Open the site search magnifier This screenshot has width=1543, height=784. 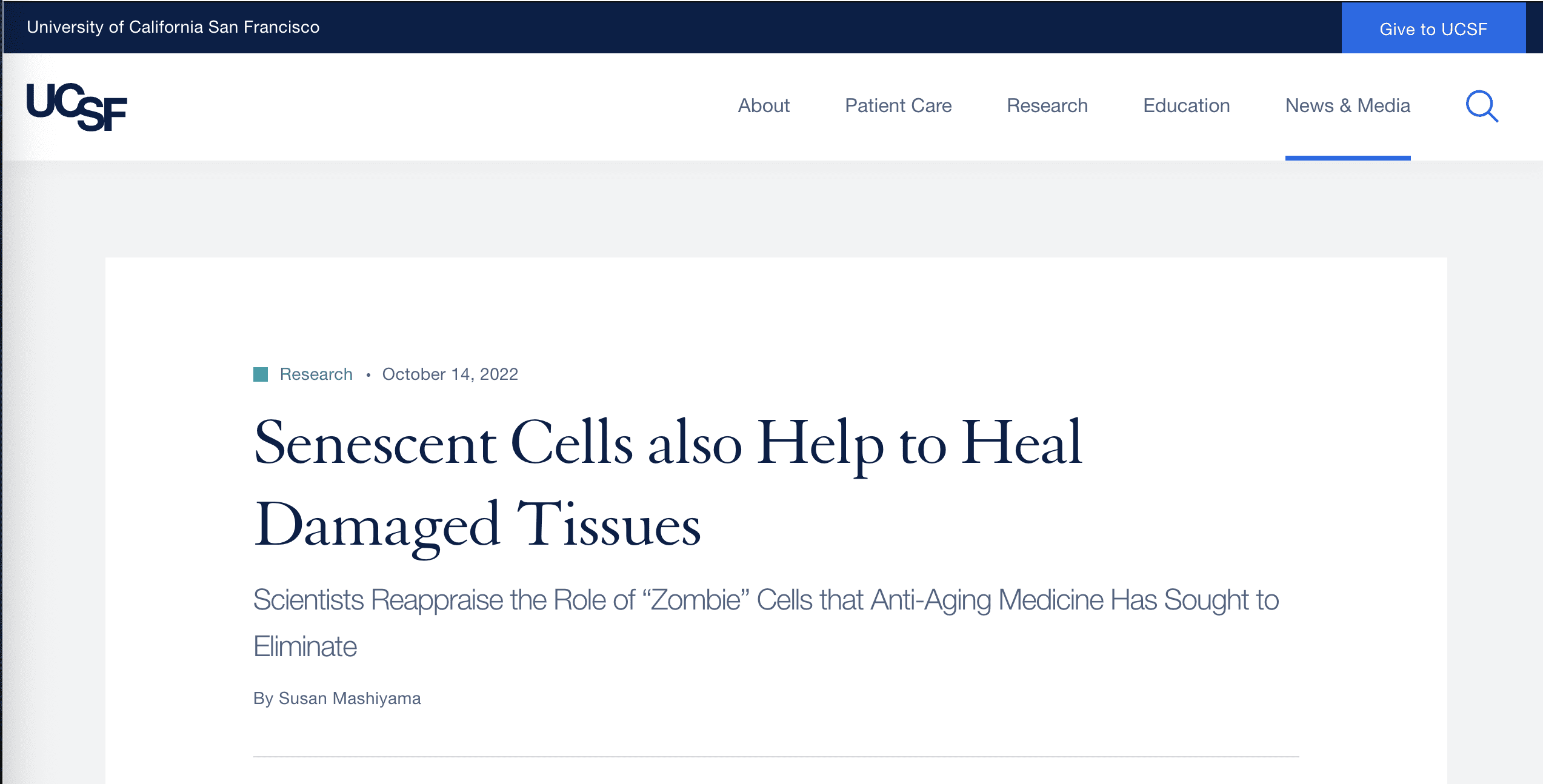coord(1481,107)
